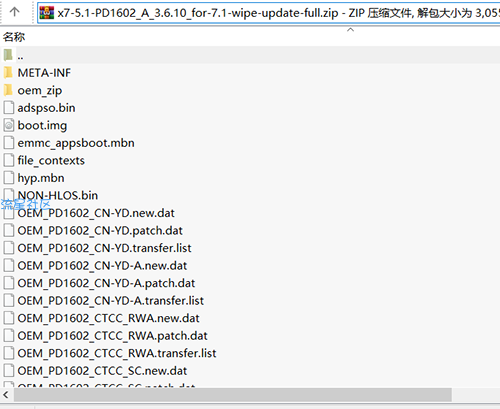Image resolution: width=500 pixels, height=409 pixels.
Task: Select emmc_appsboot.mbn file
Action: 76,143
